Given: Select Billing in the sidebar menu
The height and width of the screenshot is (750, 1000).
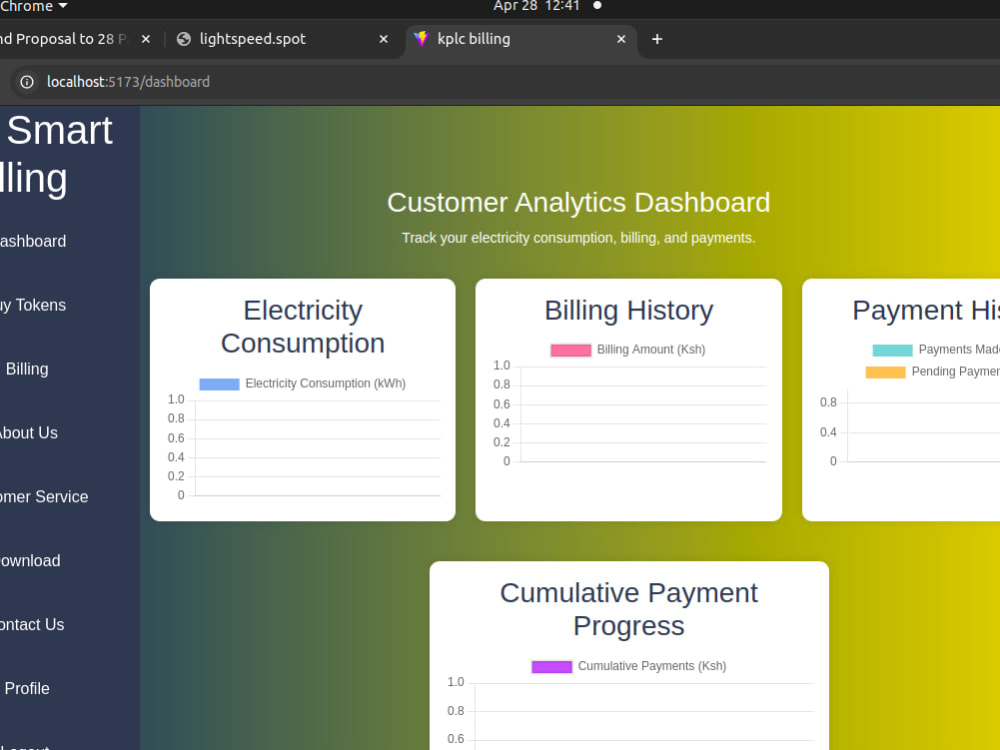Looking at the screenshot, I should [x=27, y=369].
